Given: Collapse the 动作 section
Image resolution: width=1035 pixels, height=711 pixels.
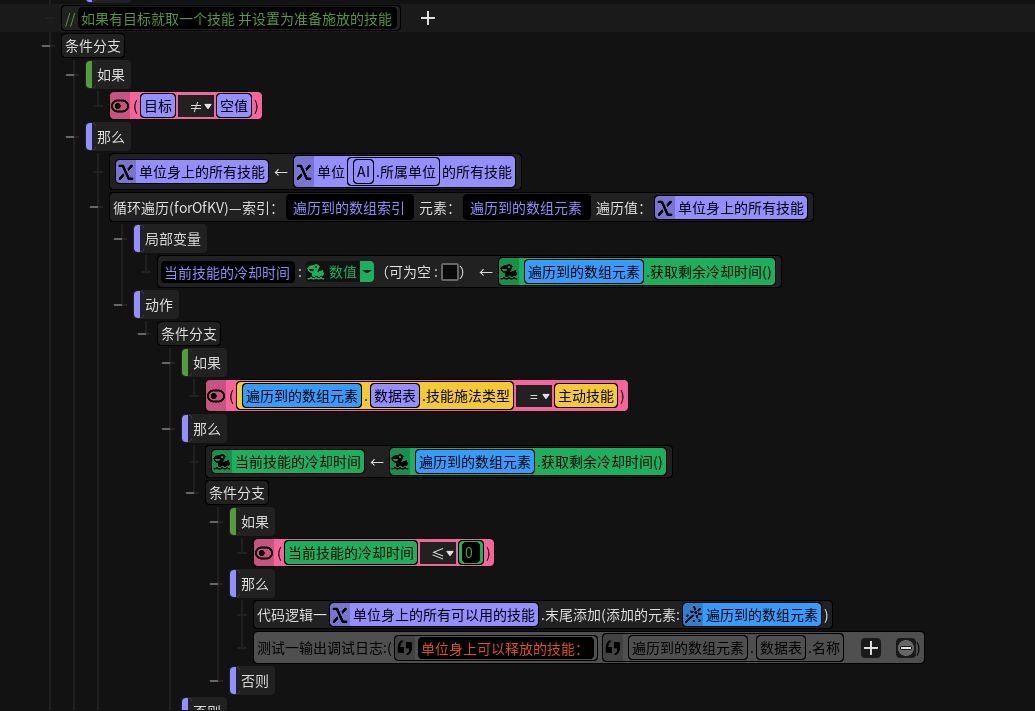Looking at the screenshot, I should (x=118, y=305).
